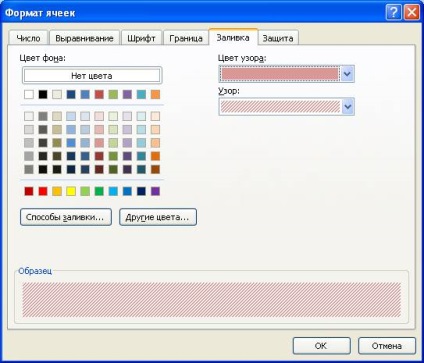
Task: Click the Нет цвета button
Action: tap(92, 76)
